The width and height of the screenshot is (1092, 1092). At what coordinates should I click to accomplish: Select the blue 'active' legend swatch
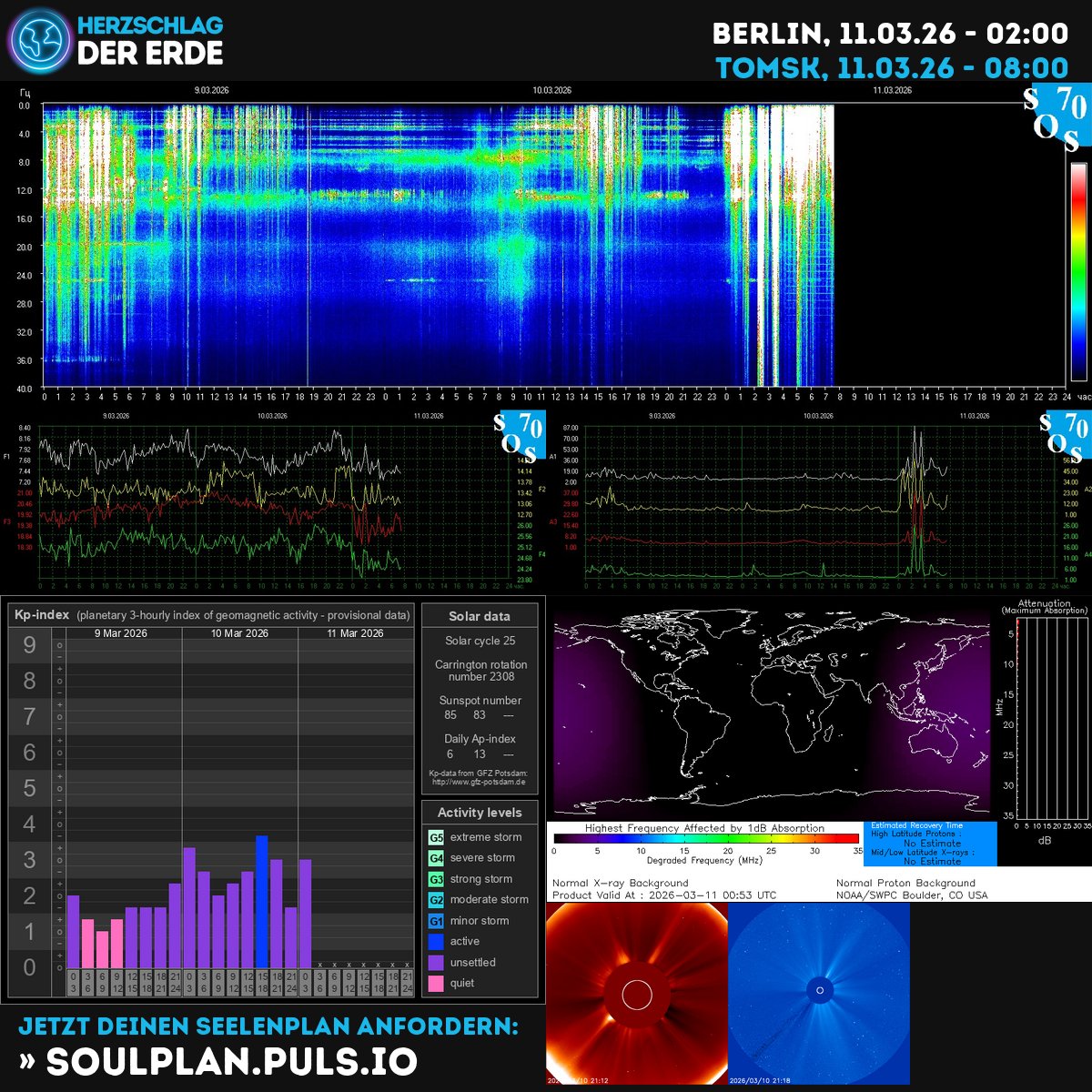click(437, 942)
